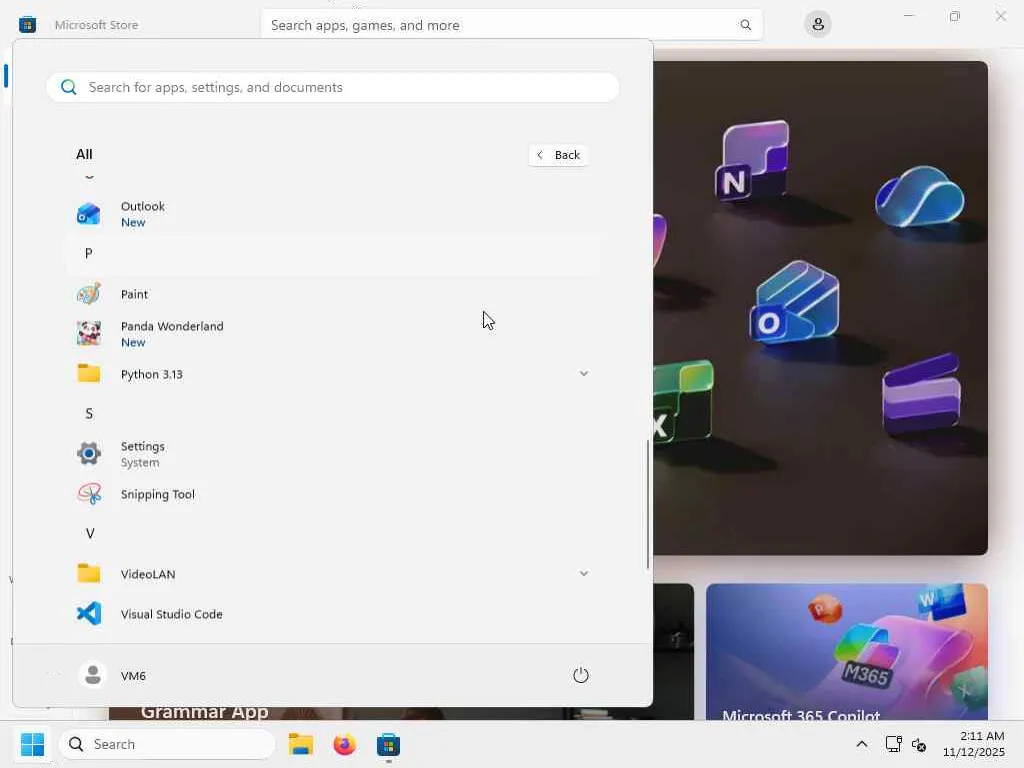Click the 'Paint' app name text
The image size is (1024, 768).
point(134,294)
